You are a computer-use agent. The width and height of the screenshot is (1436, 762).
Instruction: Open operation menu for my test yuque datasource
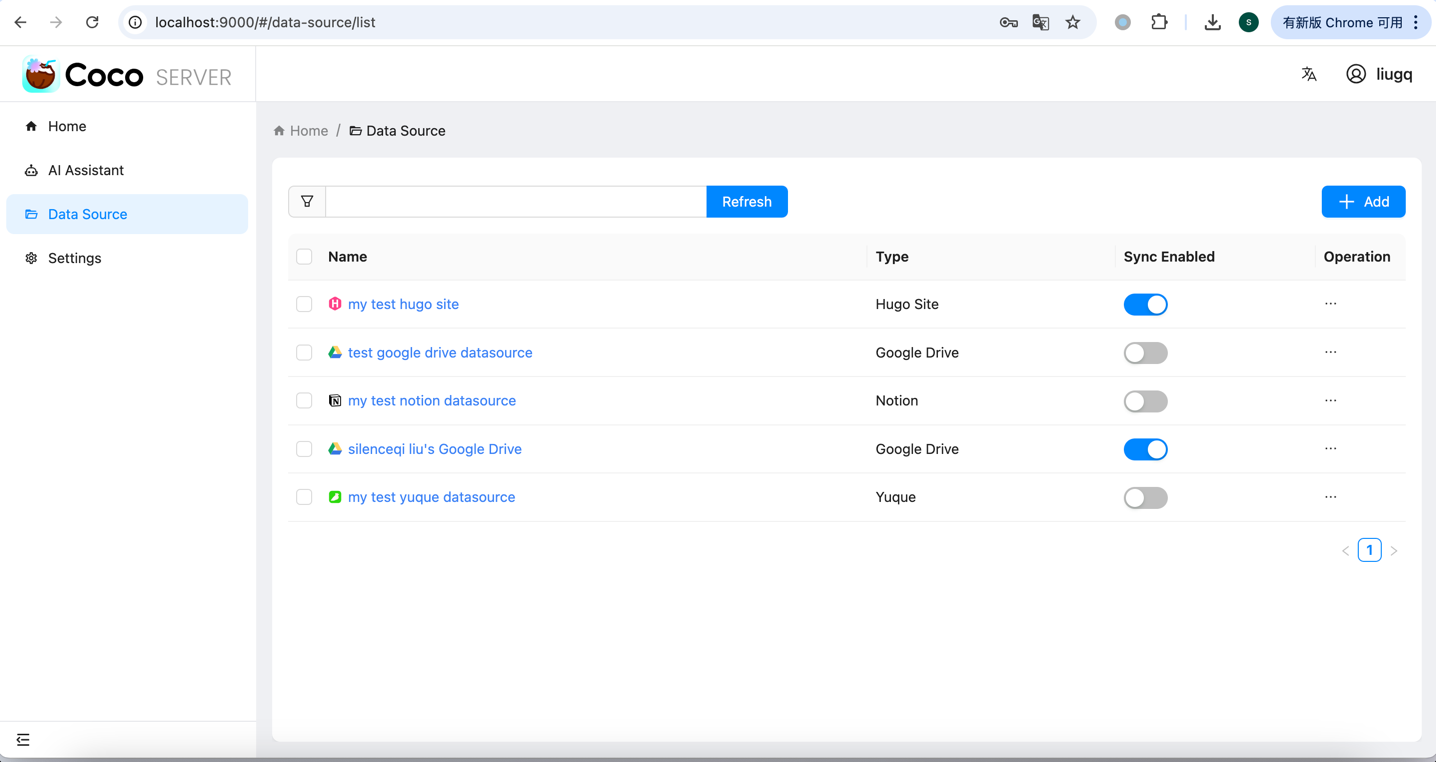[x=1330, y=496]
